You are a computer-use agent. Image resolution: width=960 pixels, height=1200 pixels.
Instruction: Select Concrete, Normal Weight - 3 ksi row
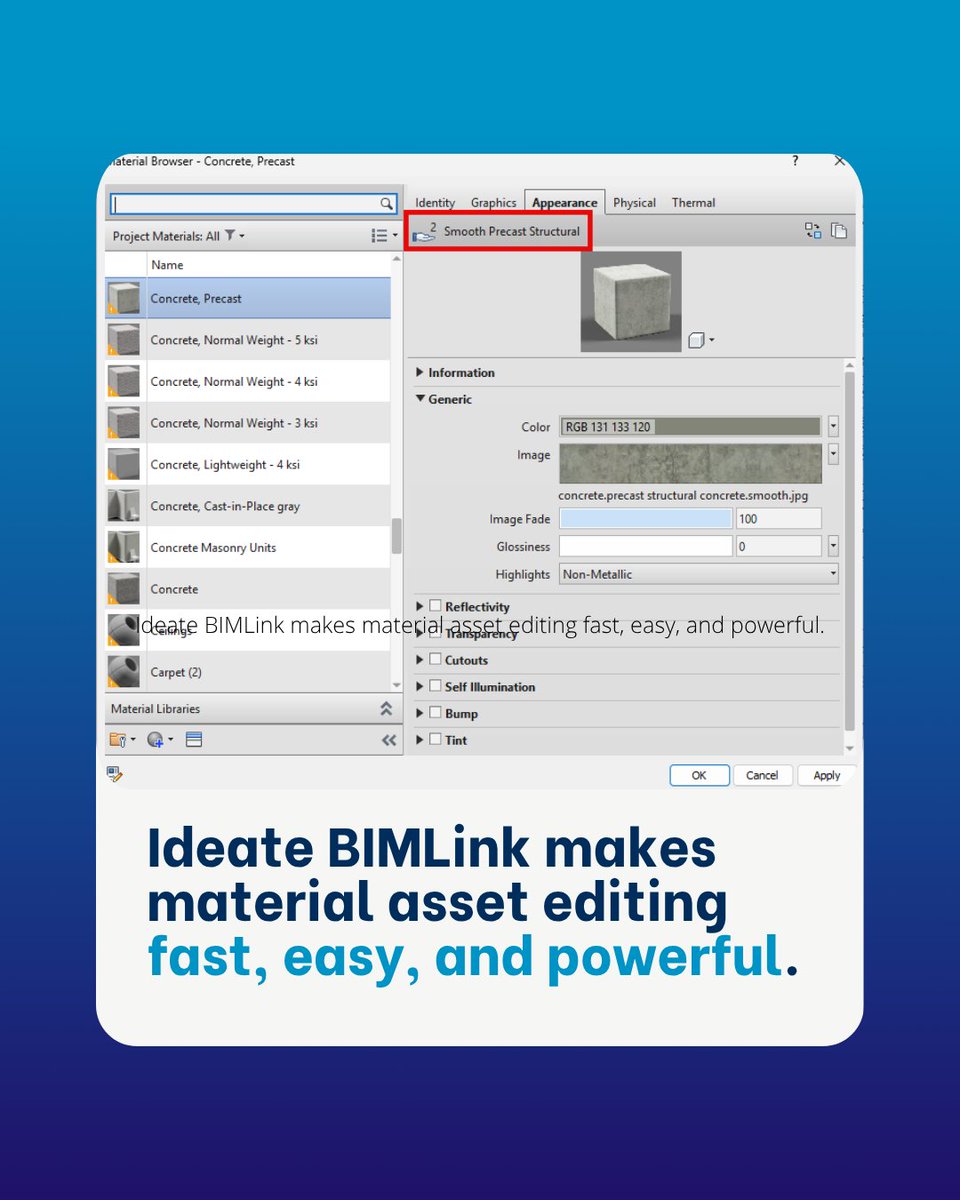pos(248,423)
